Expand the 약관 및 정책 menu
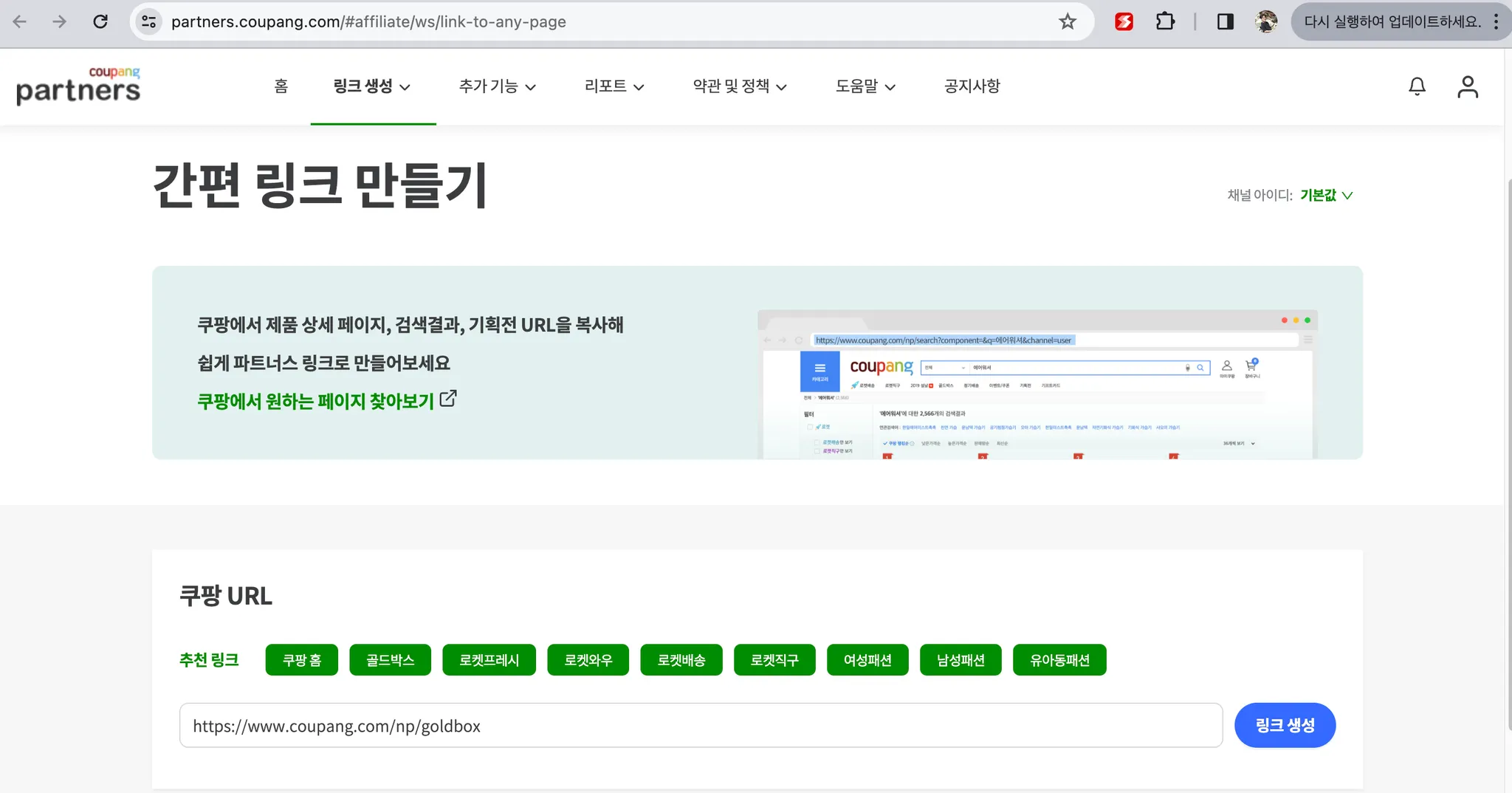The image size is (1512, 793). [740, 86]
